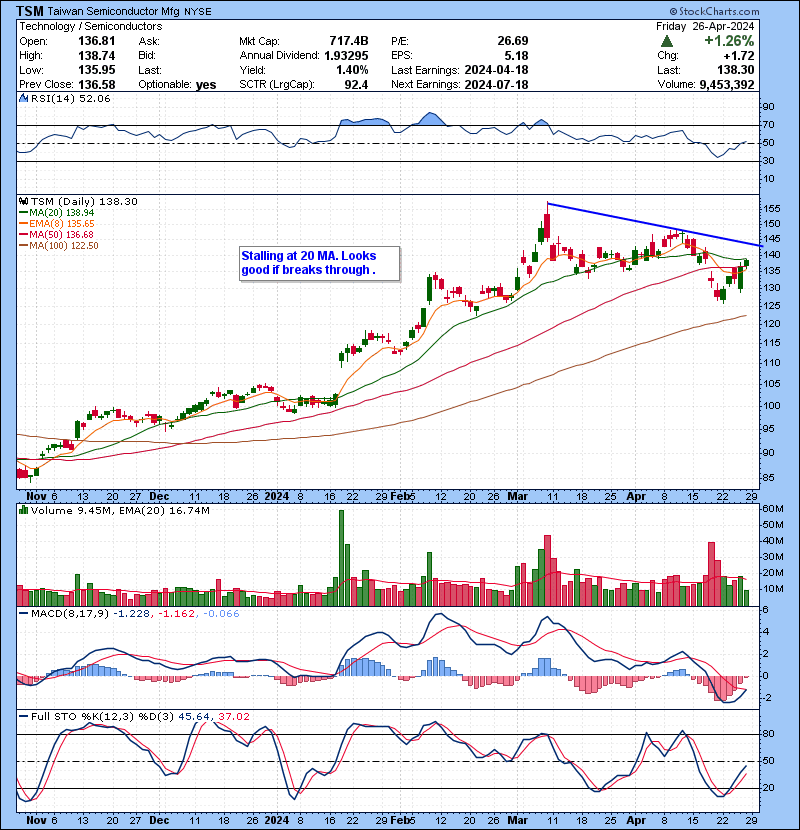Click the Annual Dividend value 1.93295
Screen dimensions: 800x830
click(x=346, y=56)
